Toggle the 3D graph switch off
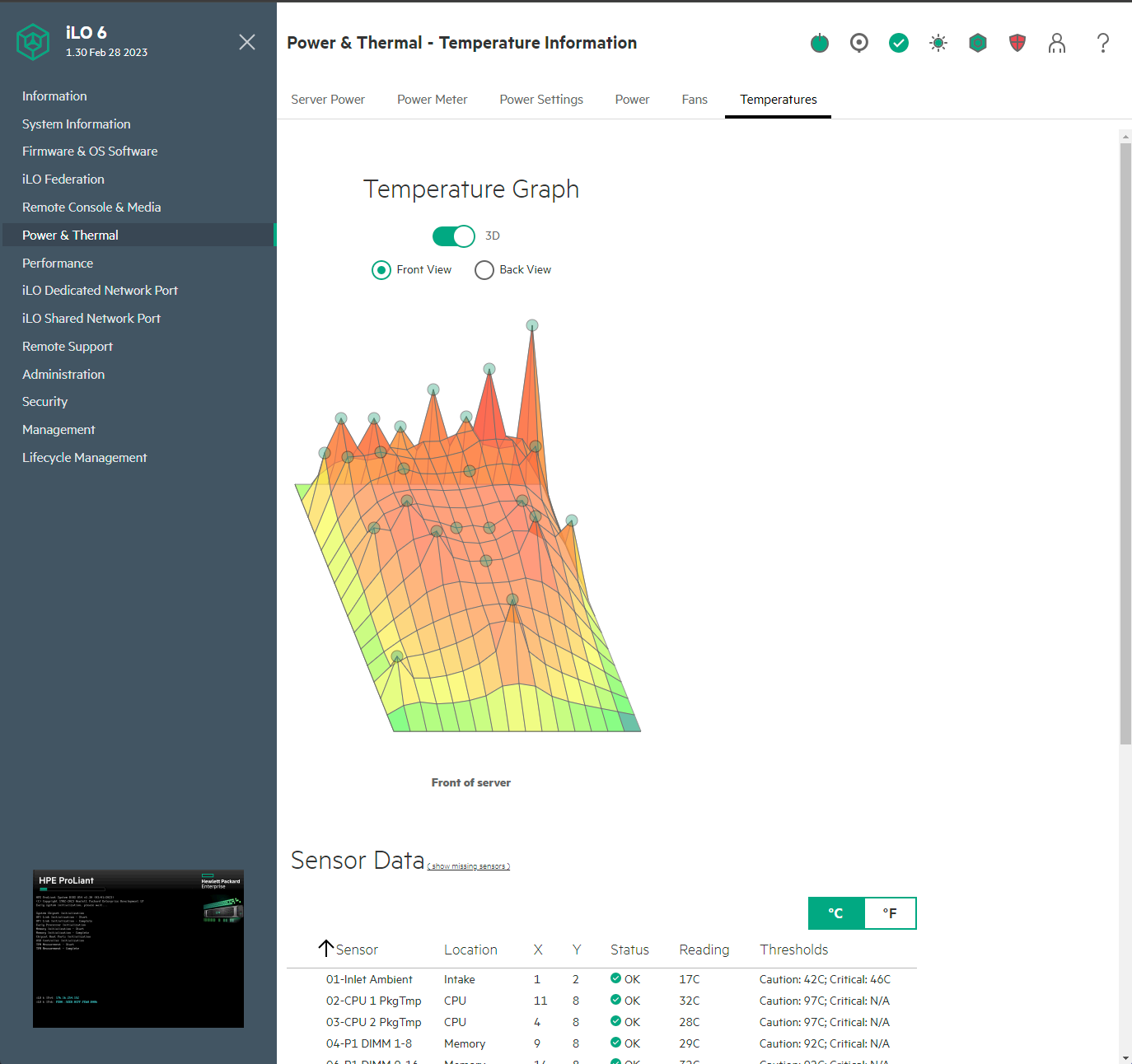Screen dimensions: 1132x1064 454,236
